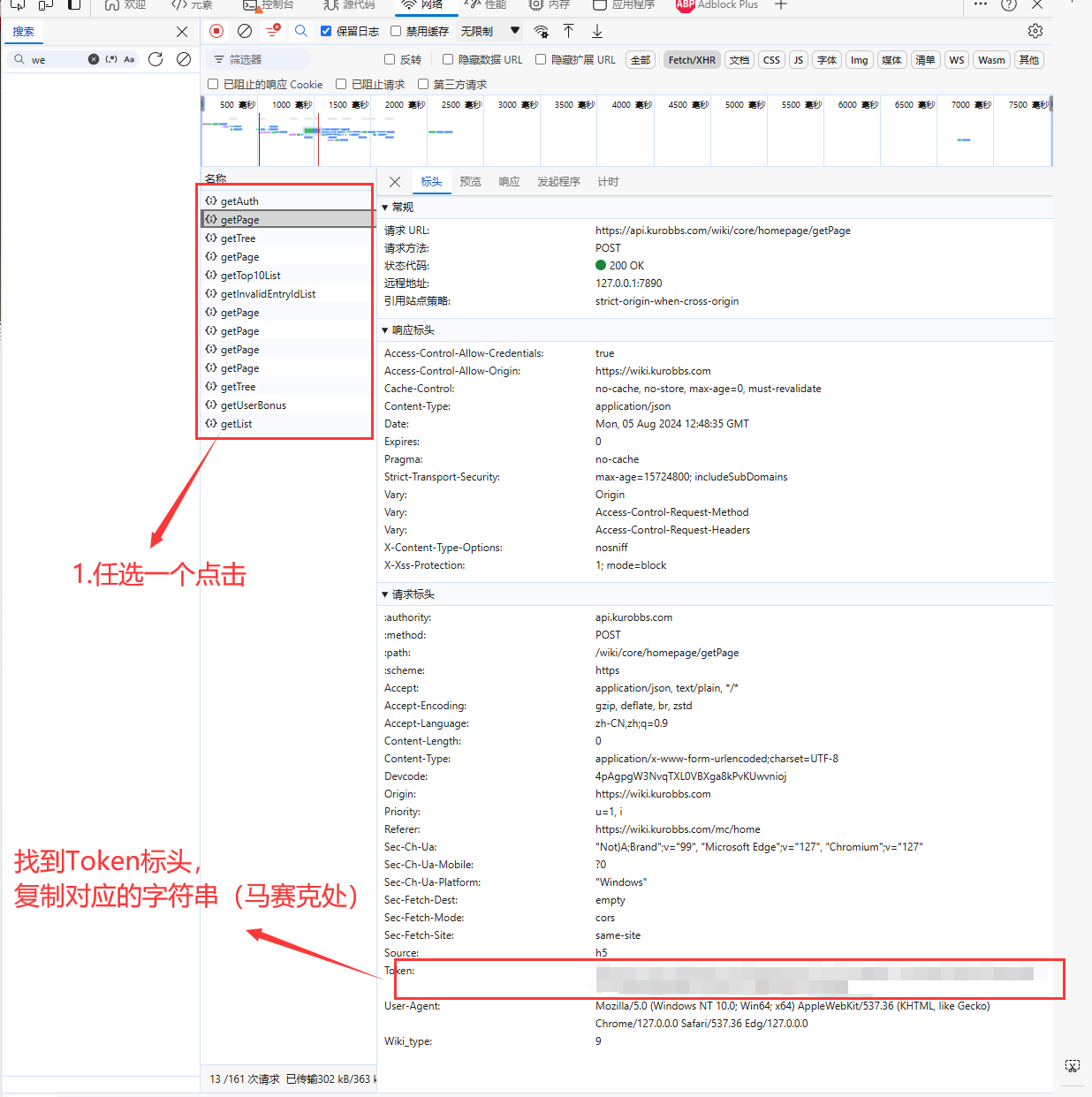
Task: Open the DevTools more options ellipsis
Action: tap(981, 4)
